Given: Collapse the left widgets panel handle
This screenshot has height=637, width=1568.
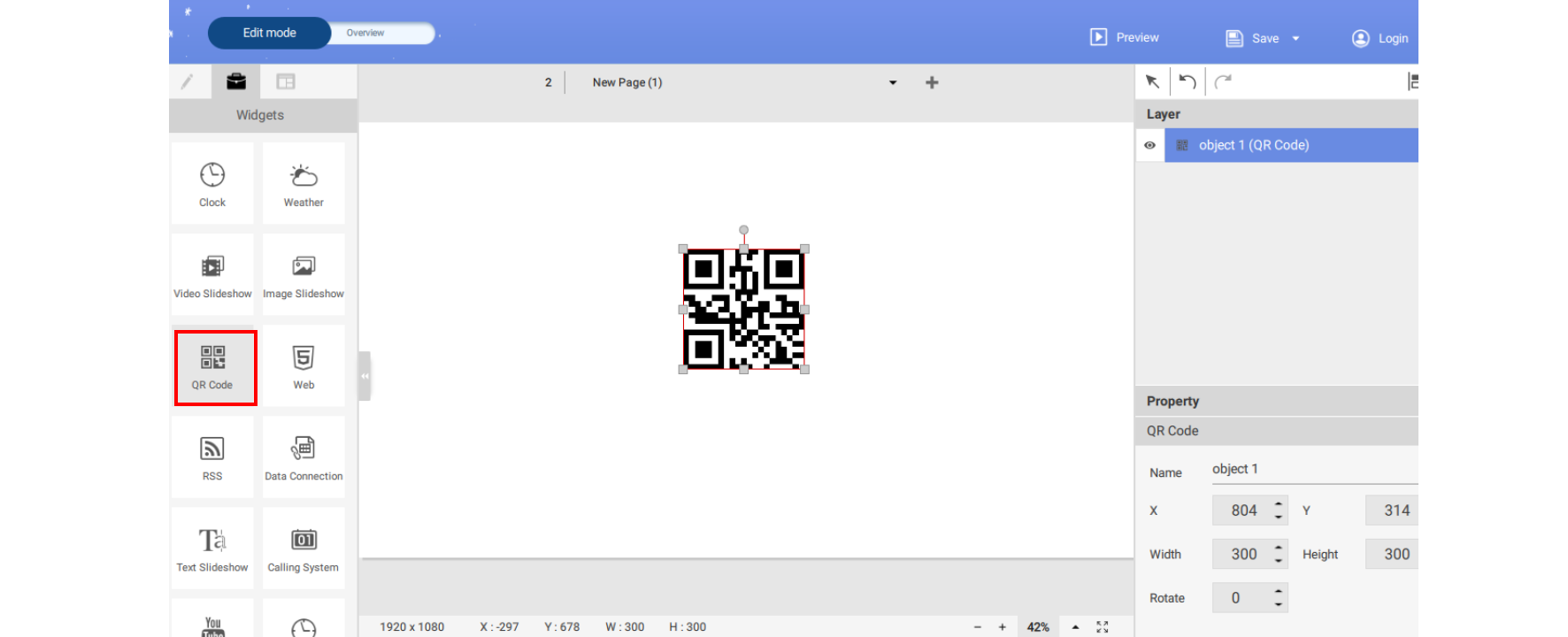Looking at the screenshot, I should pos(365,376).
